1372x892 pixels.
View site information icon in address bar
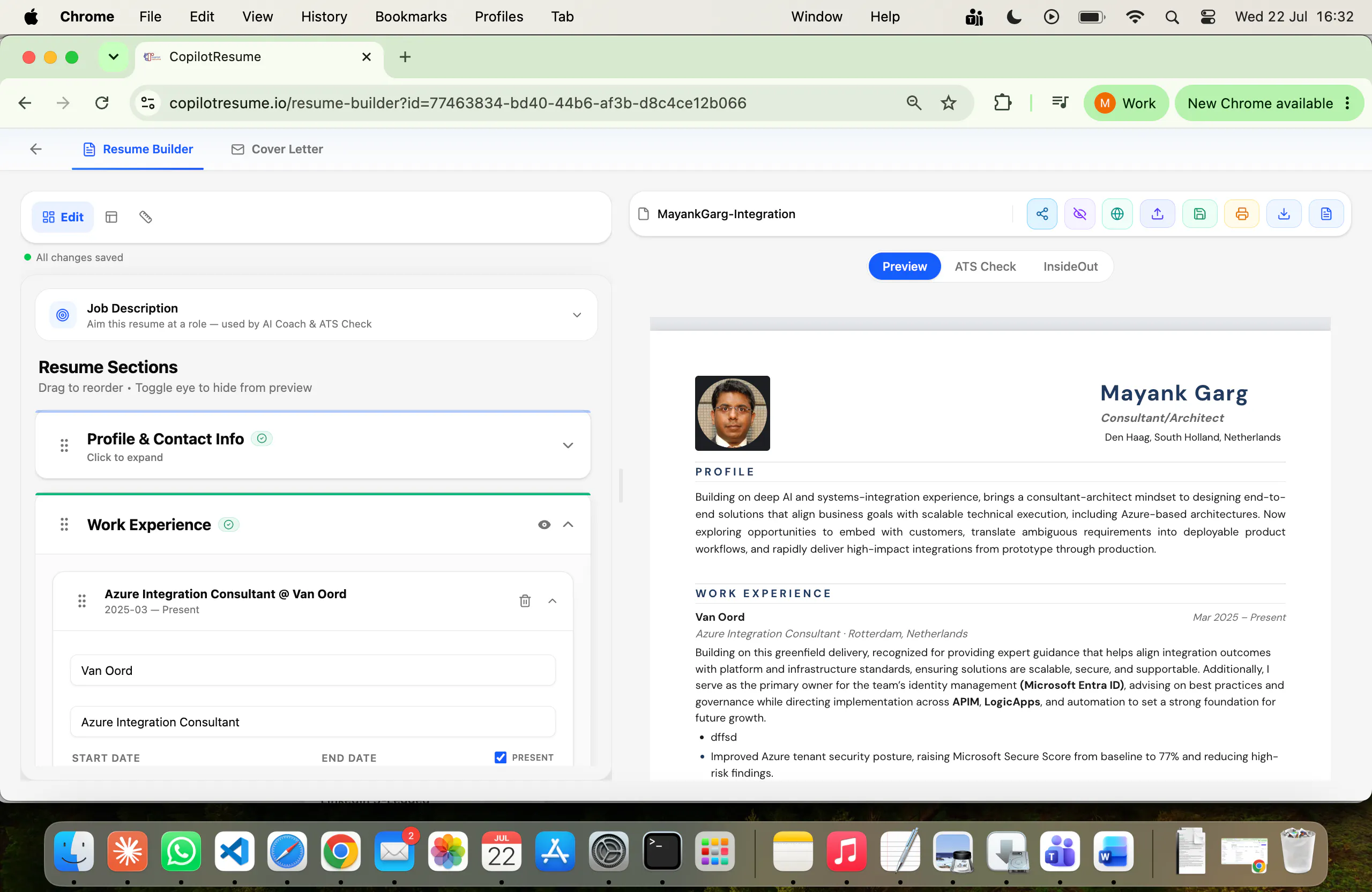[148, 103]
